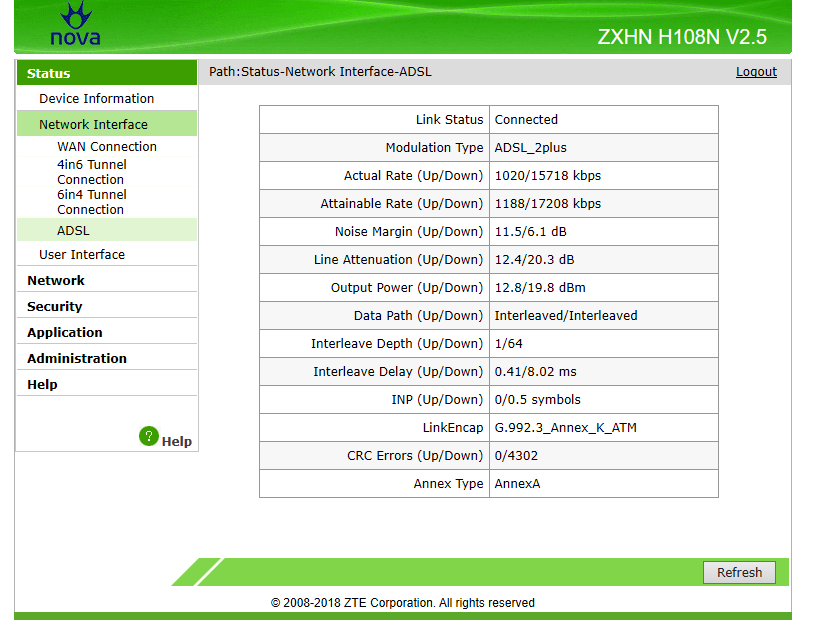This screenshot has height=634, width=817.
Task: Click the Noise Margin (Up/Down) label
Action: [x=409, y=232]
